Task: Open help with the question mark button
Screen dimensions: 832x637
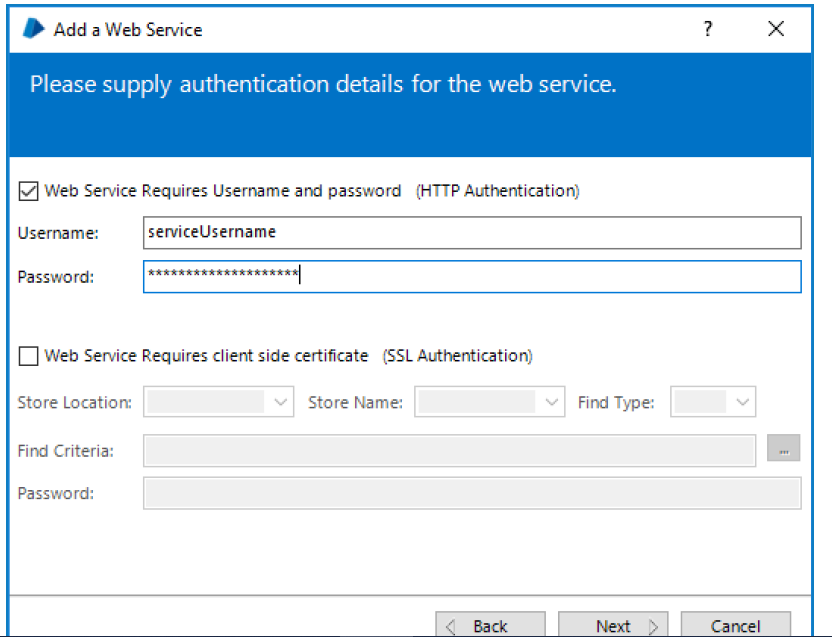Action: pos(708,29)
